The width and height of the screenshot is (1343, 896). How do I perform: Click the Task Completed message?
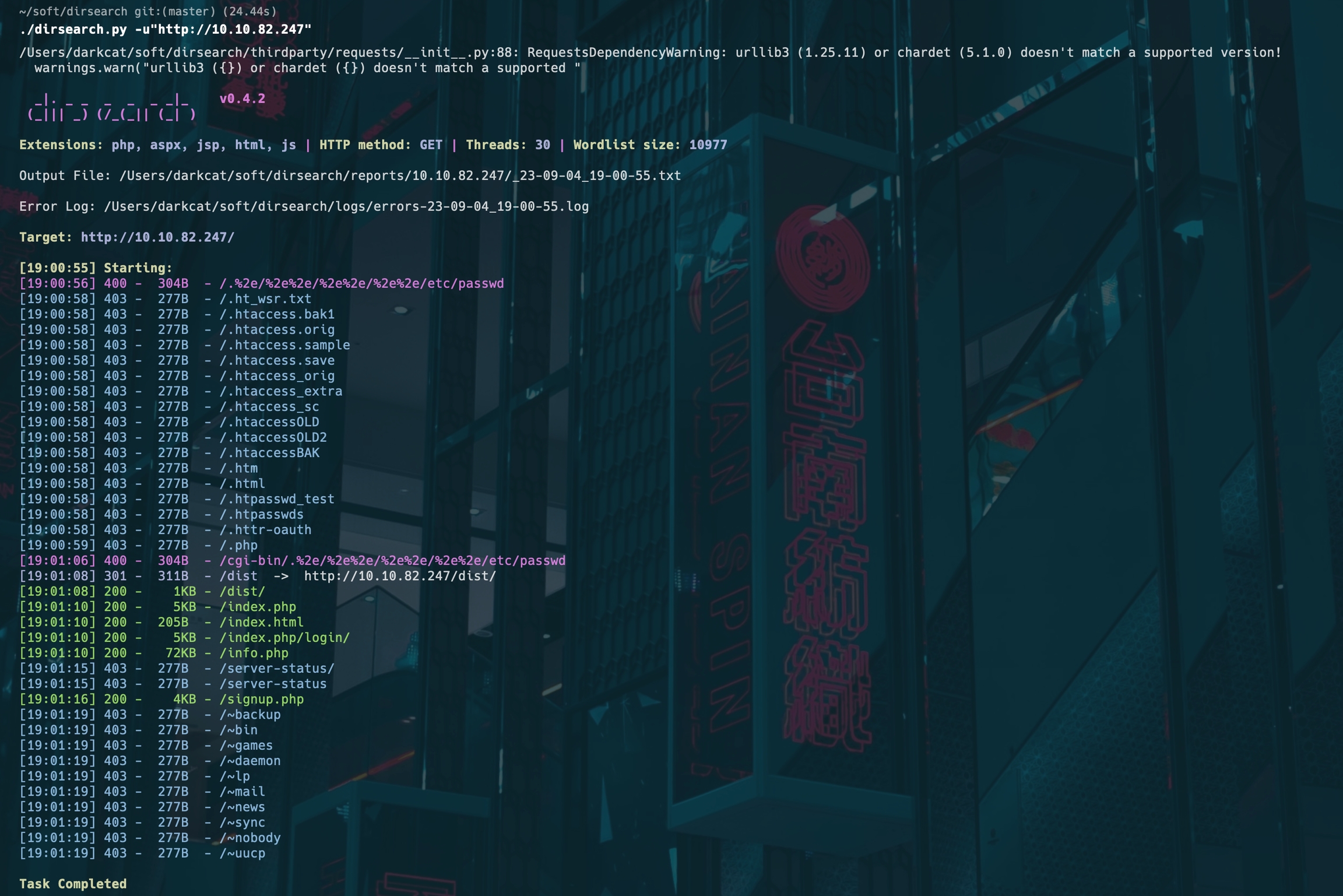click(x=73, y=884)
